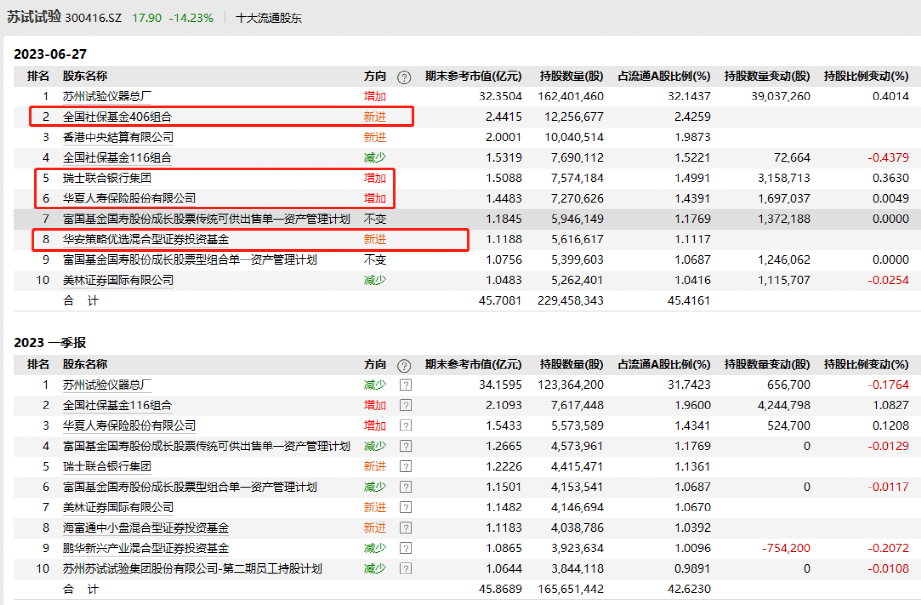Click 增加 direction in 2023-06-27 苏州试验仪器总厂 row
The width and height of the screenshot is (921, 605).
[x=375, y=96]
